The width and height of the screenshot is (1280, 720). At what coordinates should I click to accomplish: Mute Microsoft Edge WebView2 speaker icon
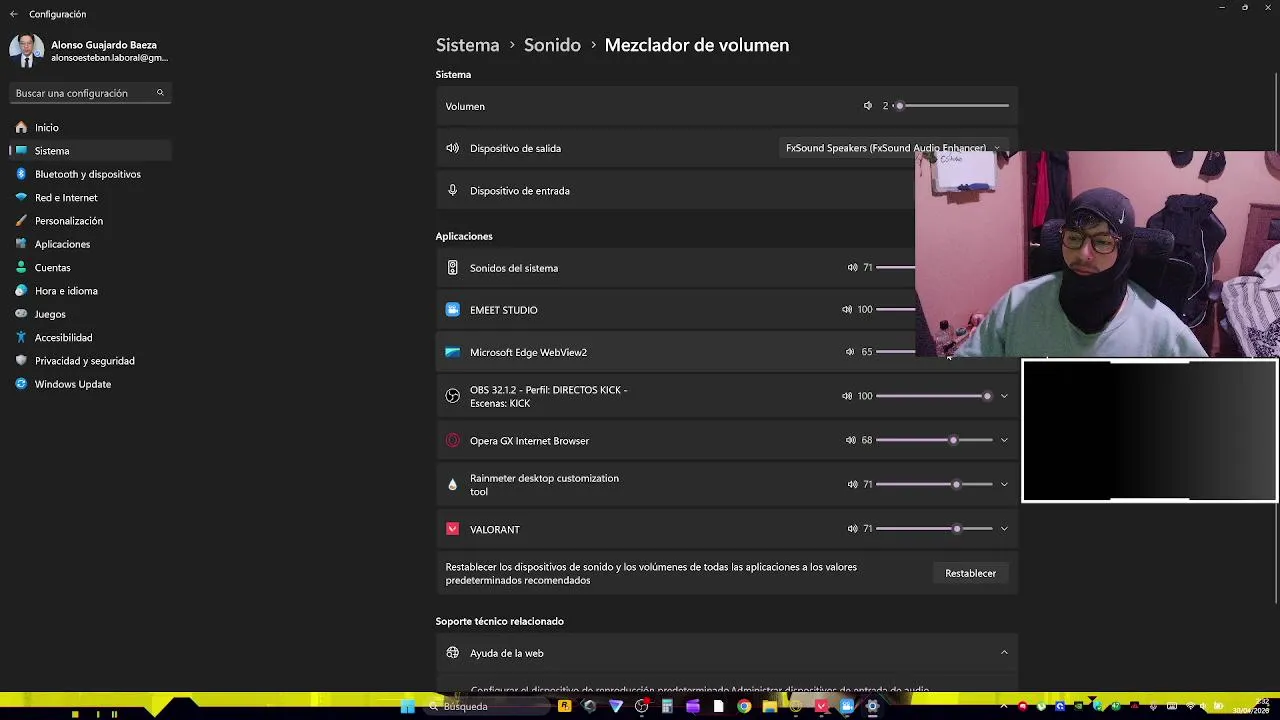click(x=851, y=352)
